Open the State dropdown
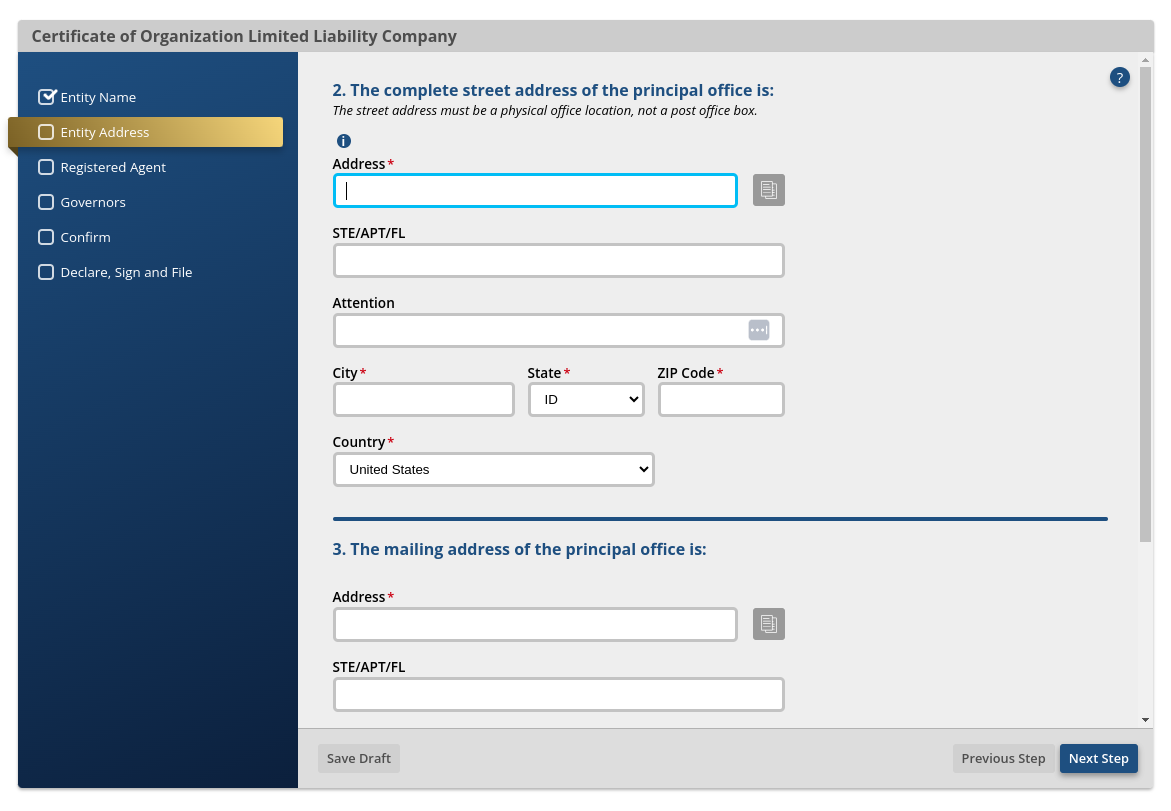Screen dimensions: 1171x811 tap(586, 399)
